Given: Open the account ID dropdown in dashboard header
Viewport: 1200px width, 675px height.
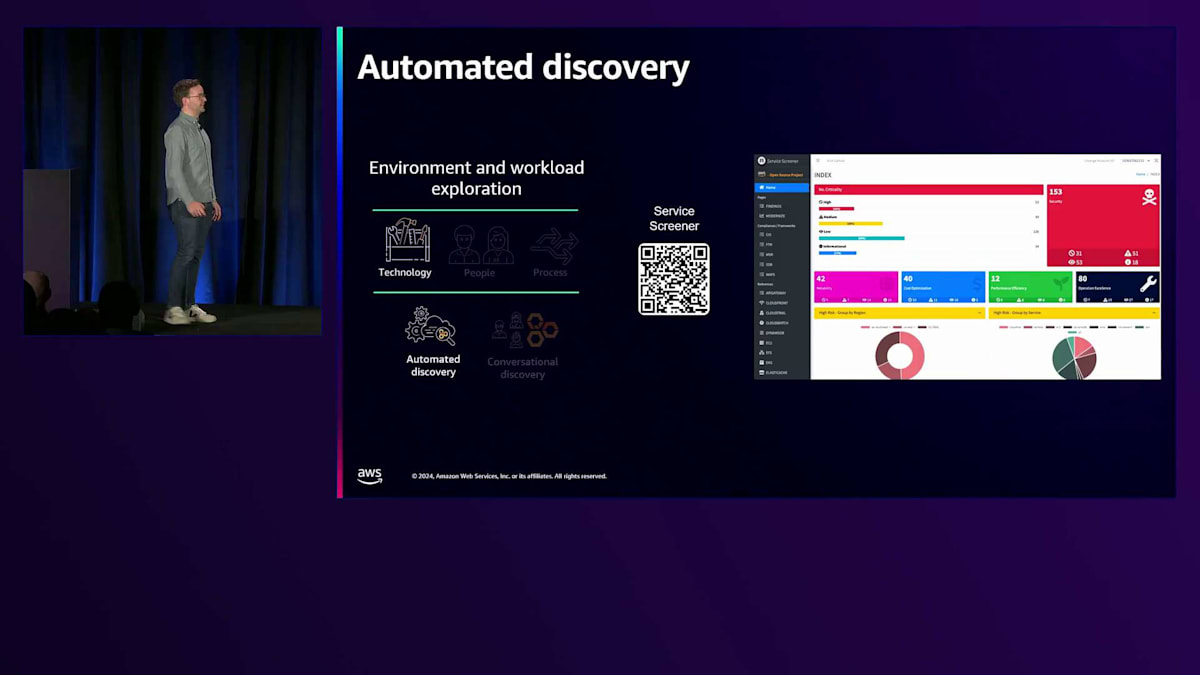Looking at the screenshot, I should (x=1136, y=160).
